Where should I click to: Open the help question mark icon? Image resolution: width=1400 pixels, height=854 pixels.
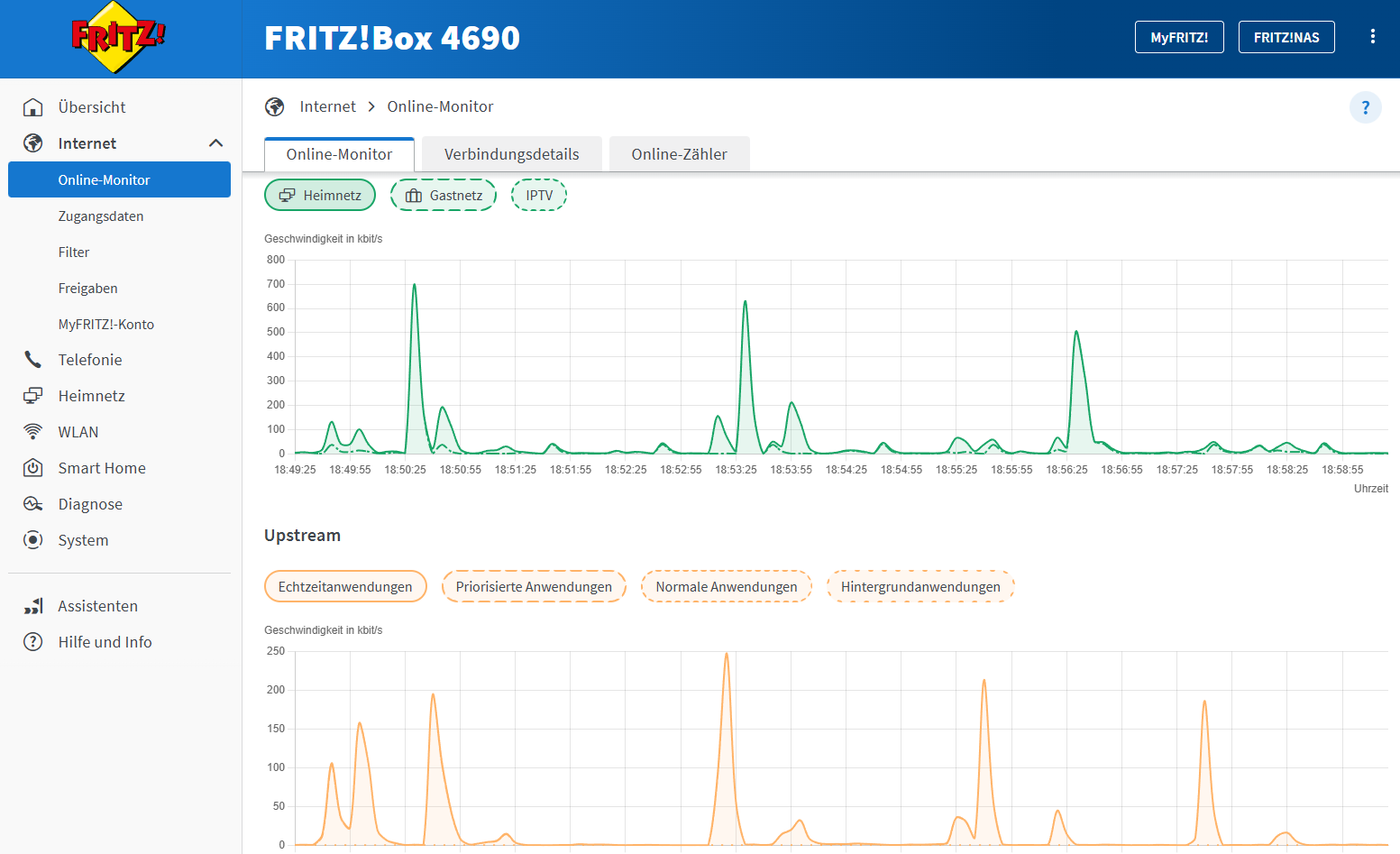click(1365, 107)
